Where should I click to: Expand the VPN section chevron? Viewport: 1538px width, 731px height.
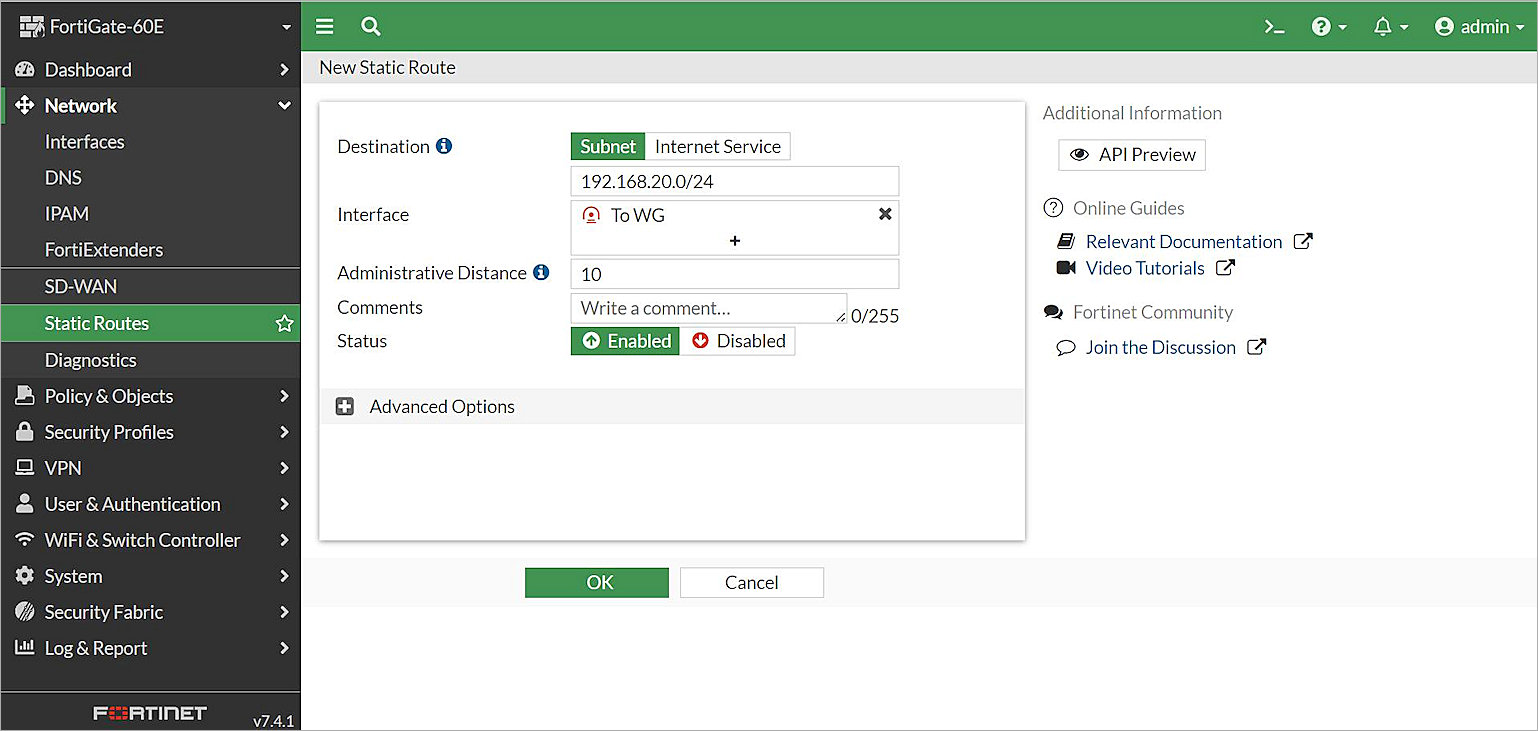pyautogui.click(x=284, y=467)
